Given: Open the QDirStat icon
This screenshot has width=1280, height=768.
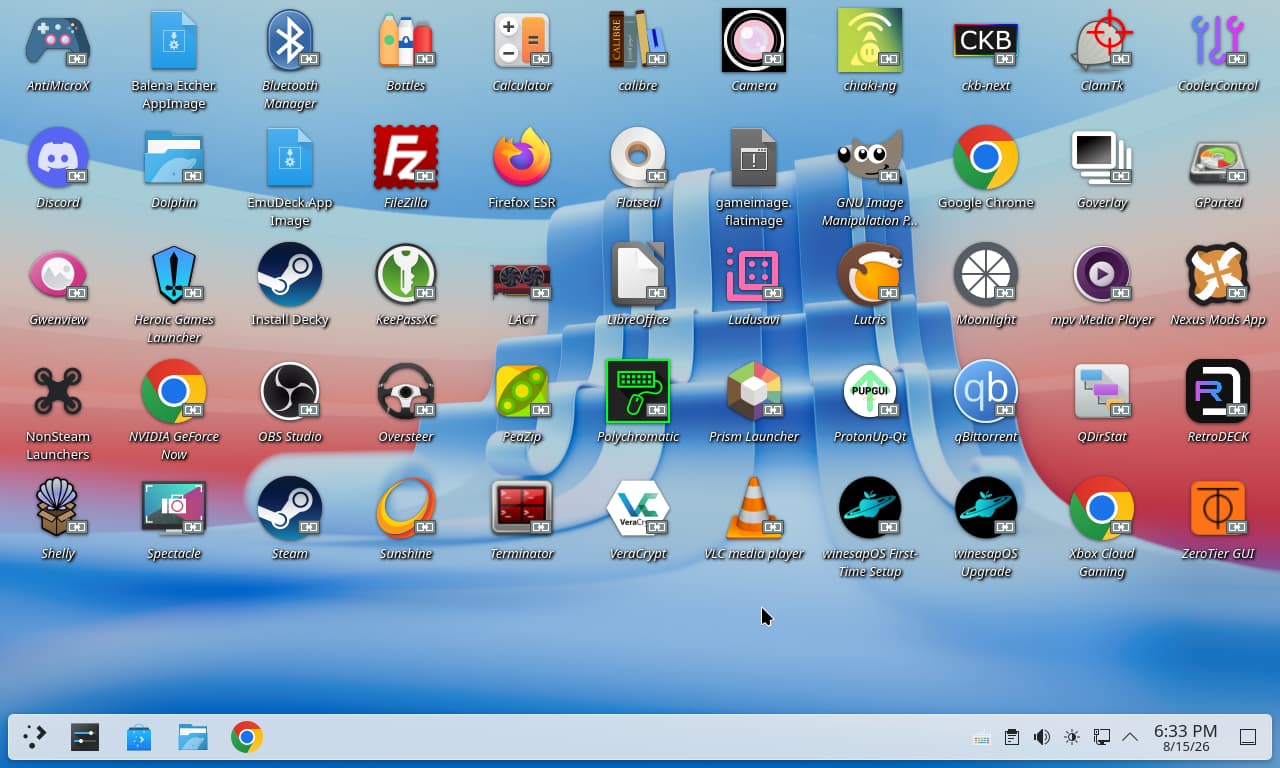Looking at the screenshot, I should click(1102, 392).
